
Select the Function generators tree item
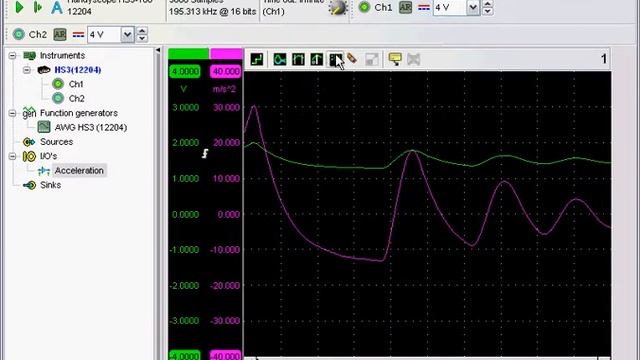pyautogui.click(x=79, y=113)
